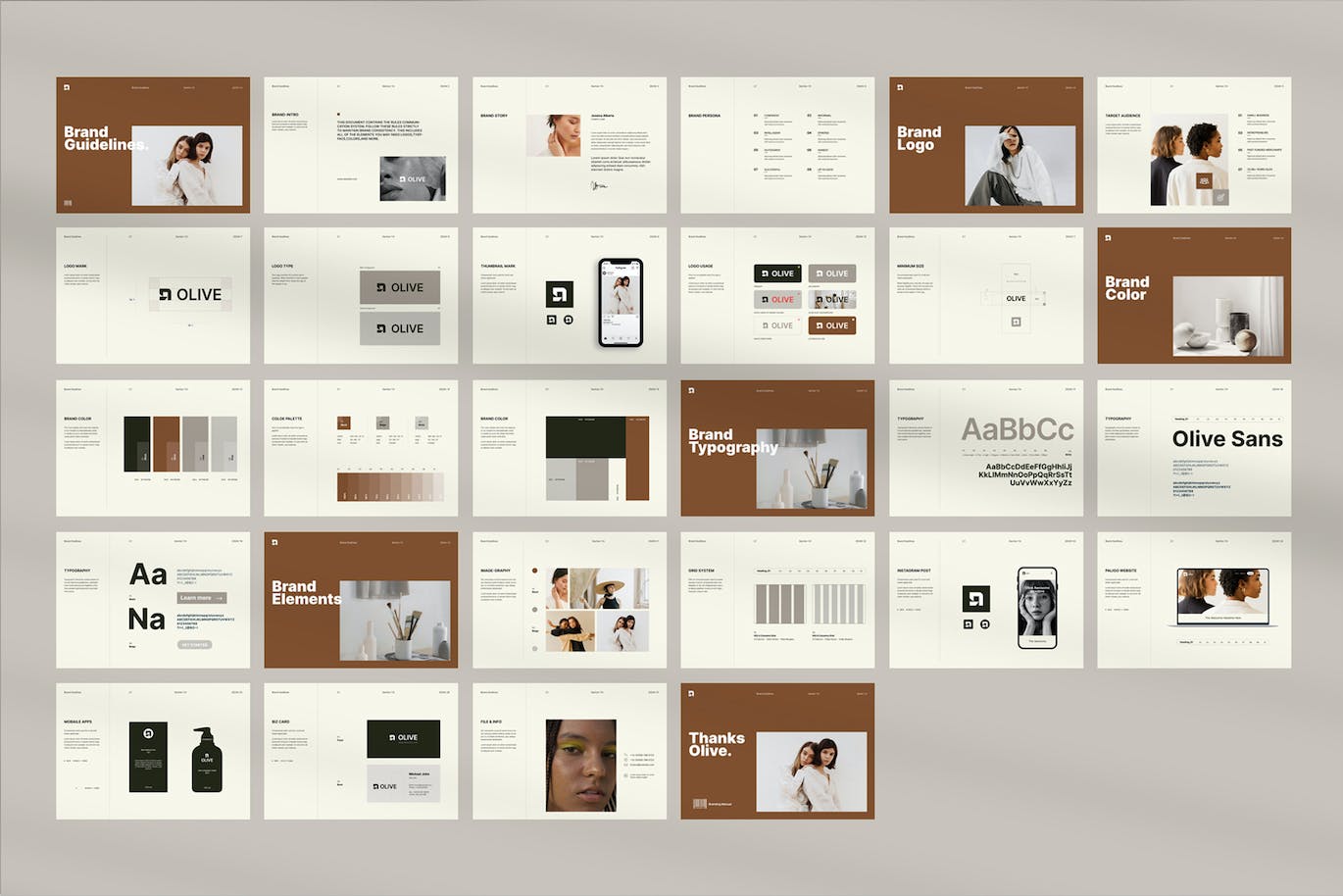This screenshot has width=1343, height=896.
Task: Select the large square logo on Thumbnail Mark slide
Action: click(559, 294)
